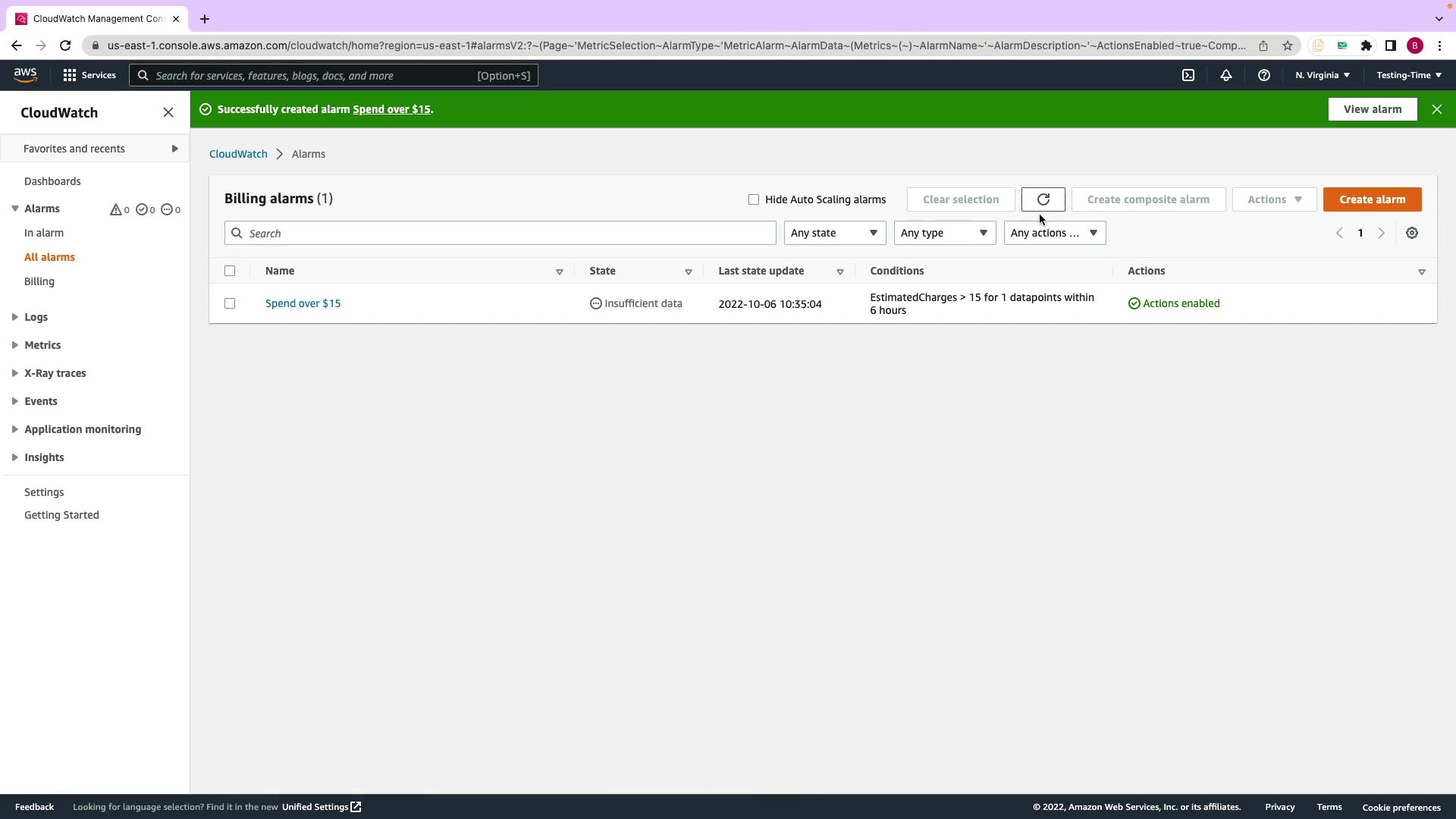Viewport: 1456px width, 819px height.
Task: Open the notifications bell icon
Action: click(1225, 75)
